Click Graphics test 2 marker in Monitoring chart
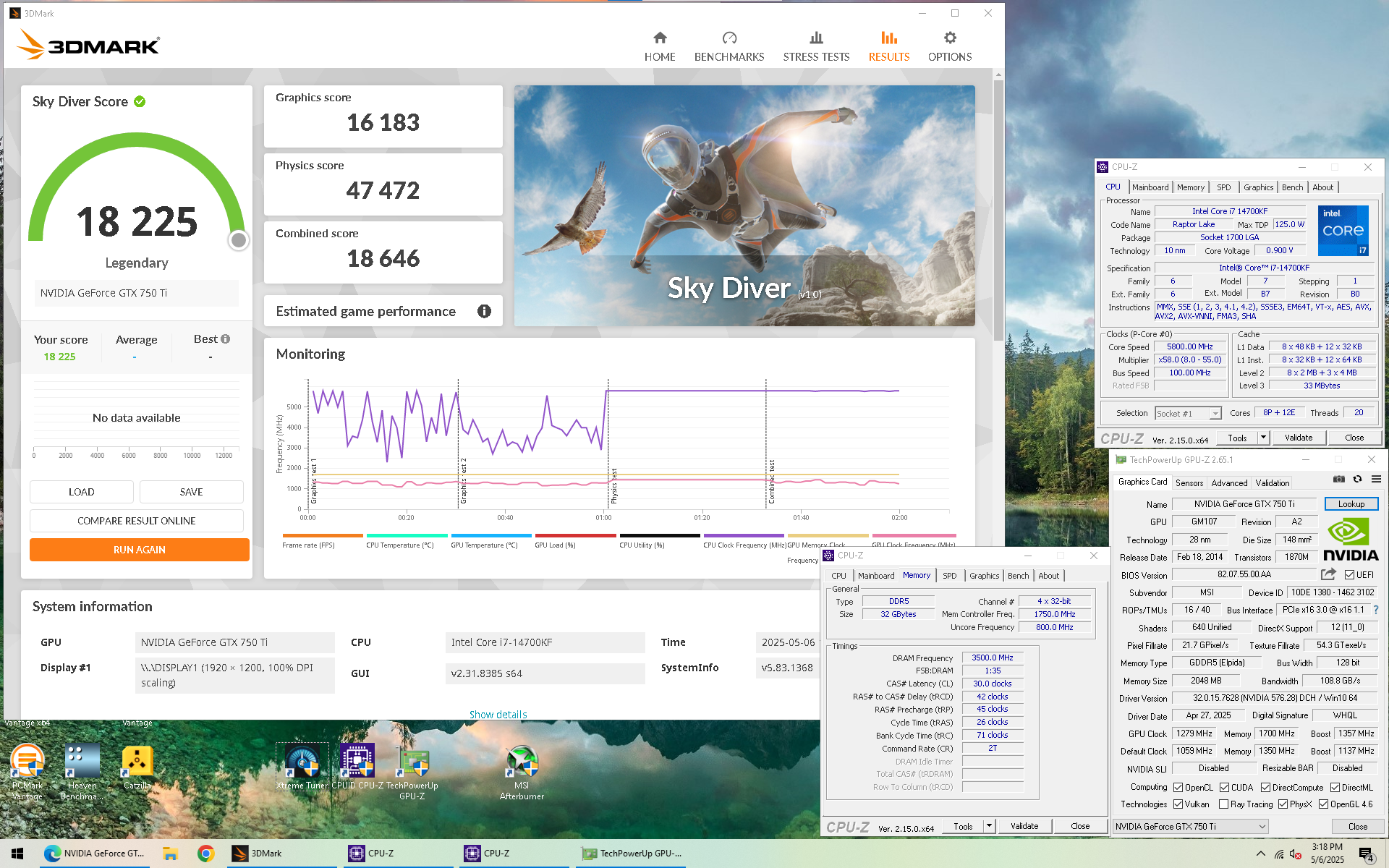Screen dimensions: 1389x868 click(x=463, y=482)
